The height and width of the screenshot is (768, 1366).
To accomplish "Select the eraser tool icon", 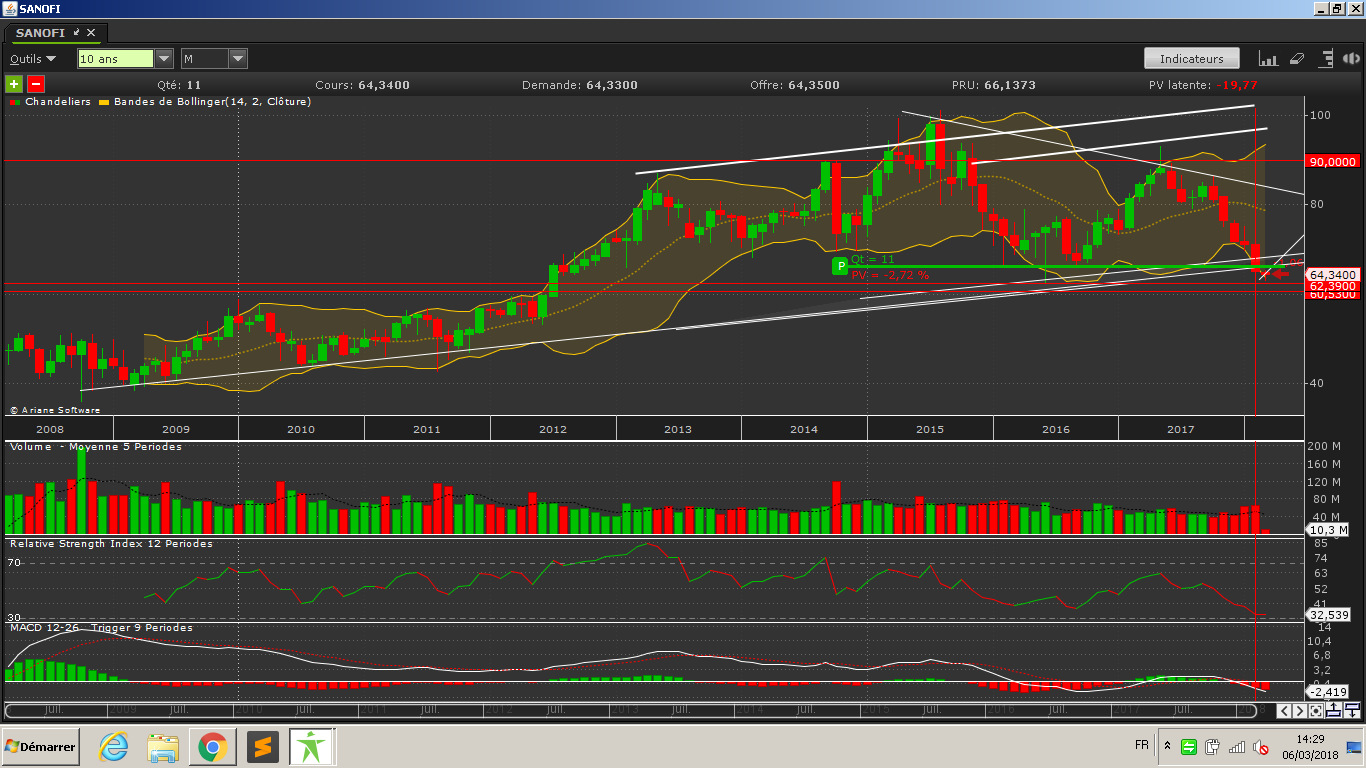I will [x=1297, y=59].
